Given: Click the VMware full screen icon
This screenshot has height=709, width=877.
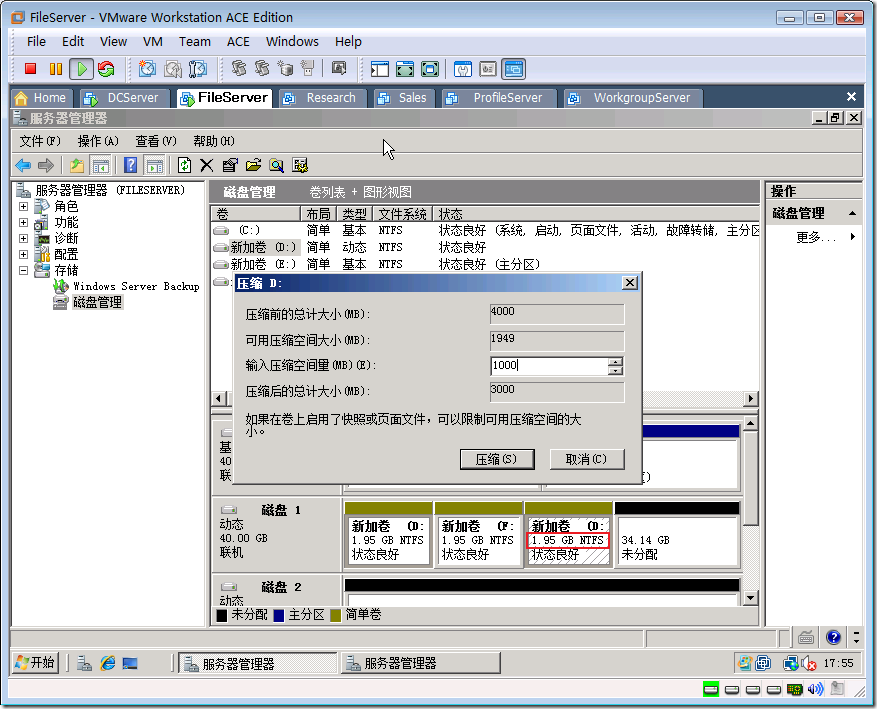Looking at the screenshot, I should 405,69.
